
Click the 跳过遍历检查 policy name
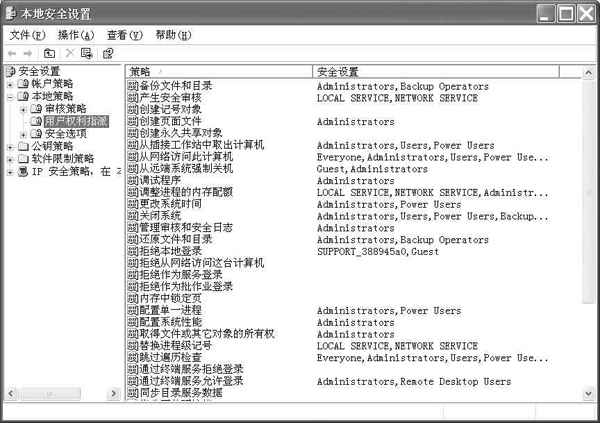[x=170, y=358]
